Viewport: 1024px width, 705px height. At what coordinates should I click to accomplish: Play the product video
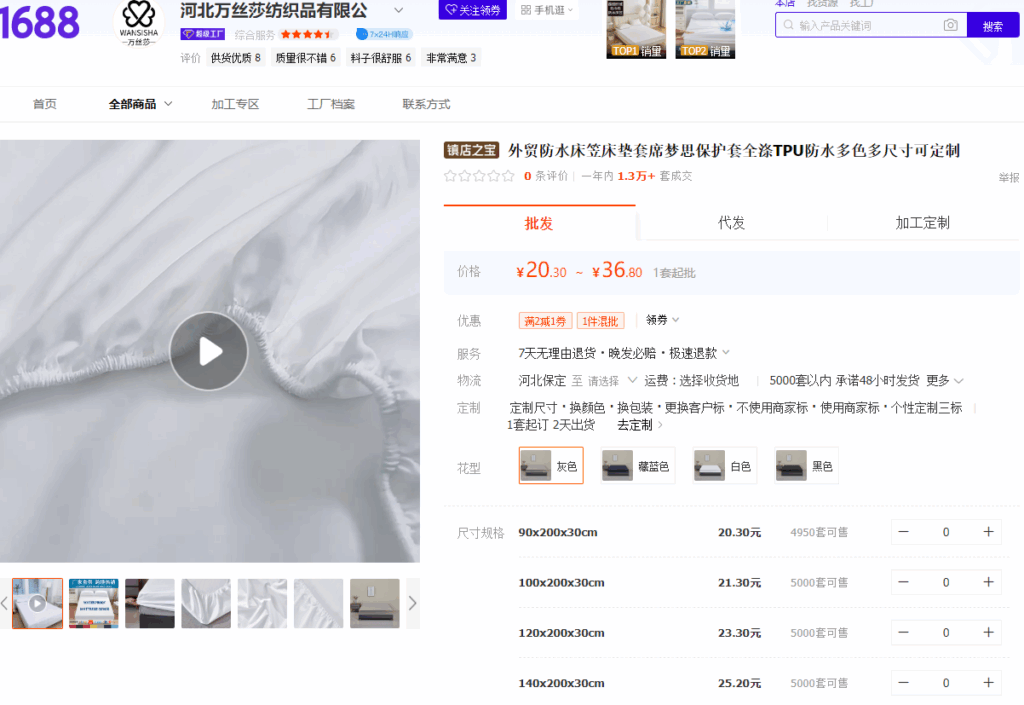(x=209, y=351)
